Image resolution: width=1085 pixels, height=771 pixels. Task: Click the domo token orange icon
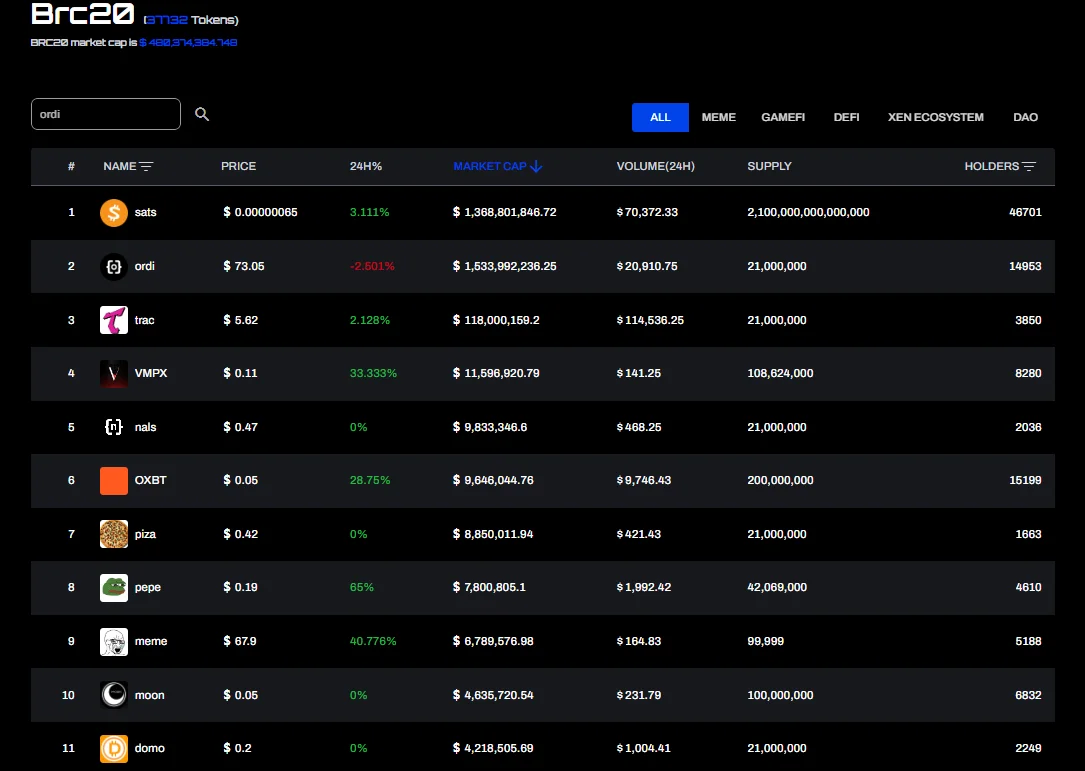pos(114,749)
